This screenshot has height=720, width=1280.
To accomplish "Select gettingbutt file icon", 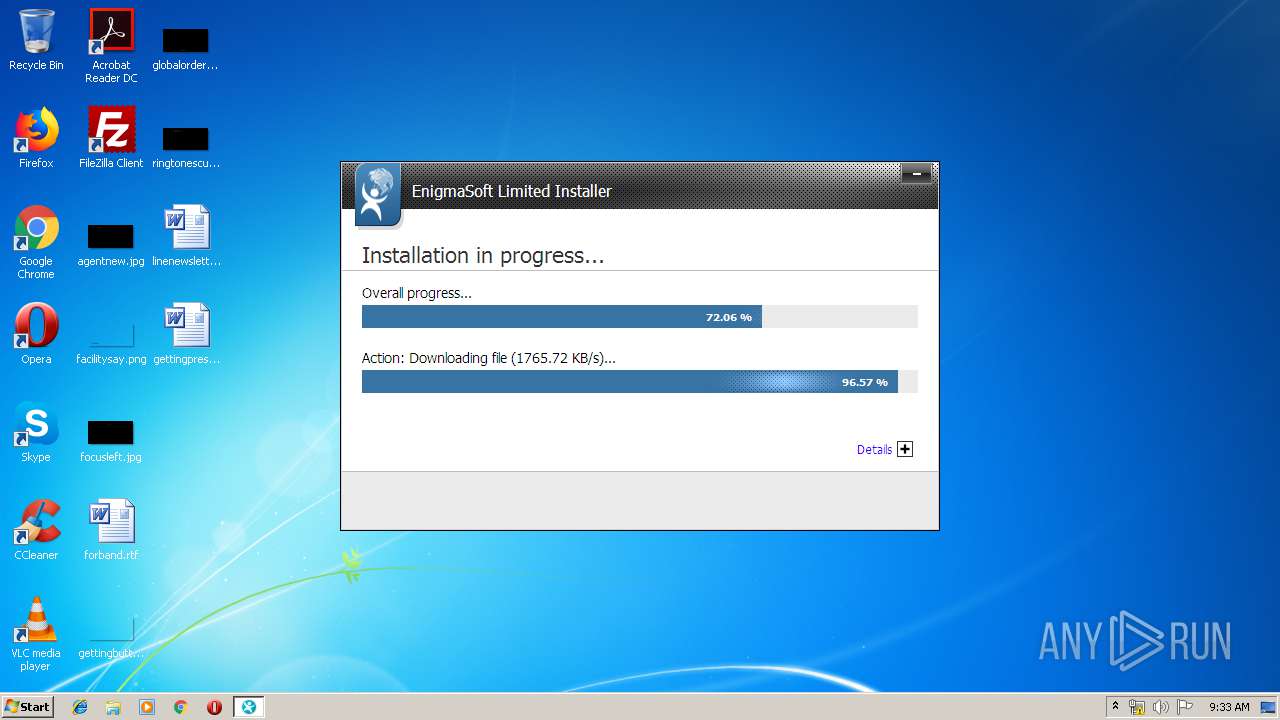I will tap(111, 636).
